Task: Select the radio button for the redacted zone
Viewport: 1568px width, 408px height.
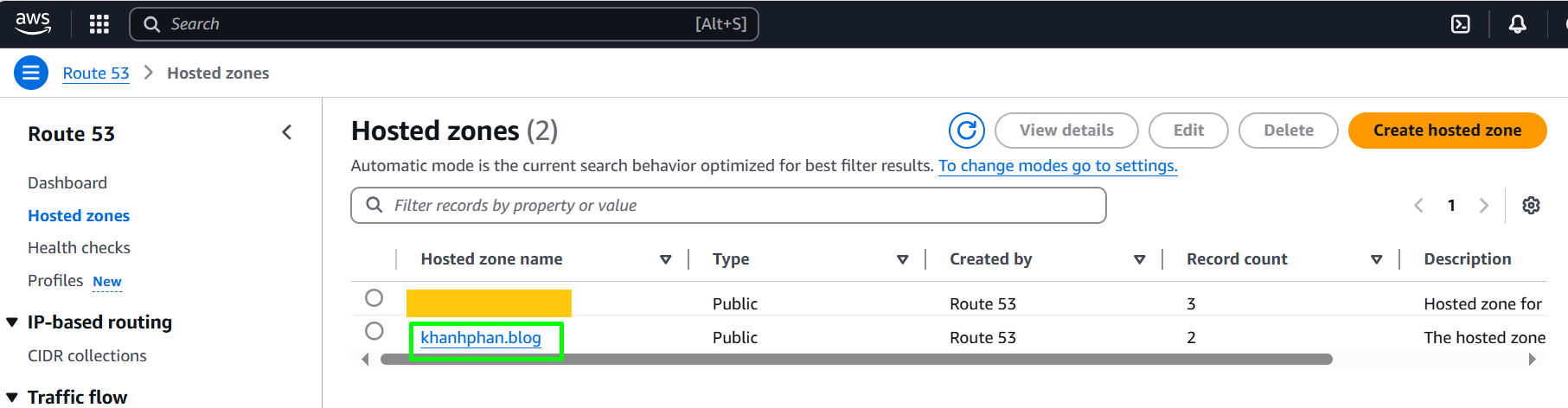Action: tap(374, 297)
